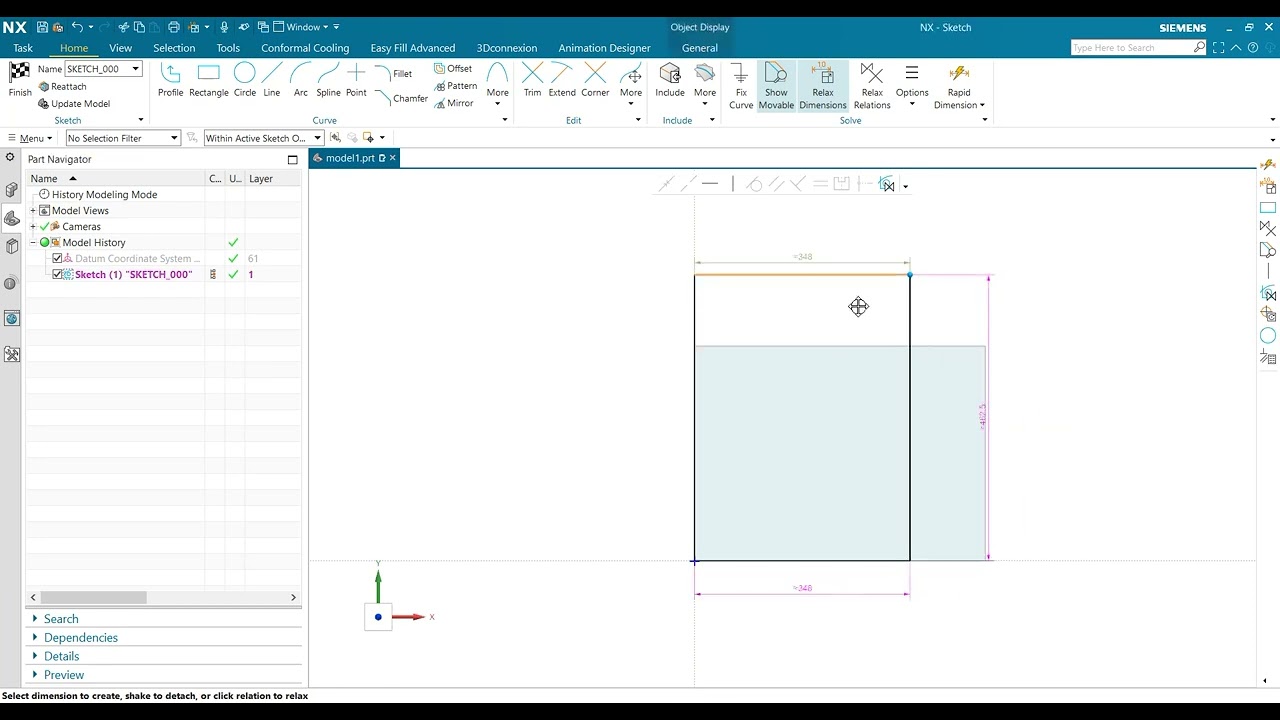Viewport: 1280px width, 720px height.
Task: Activate the Extend tool
Action: click(x=562, y=80)
